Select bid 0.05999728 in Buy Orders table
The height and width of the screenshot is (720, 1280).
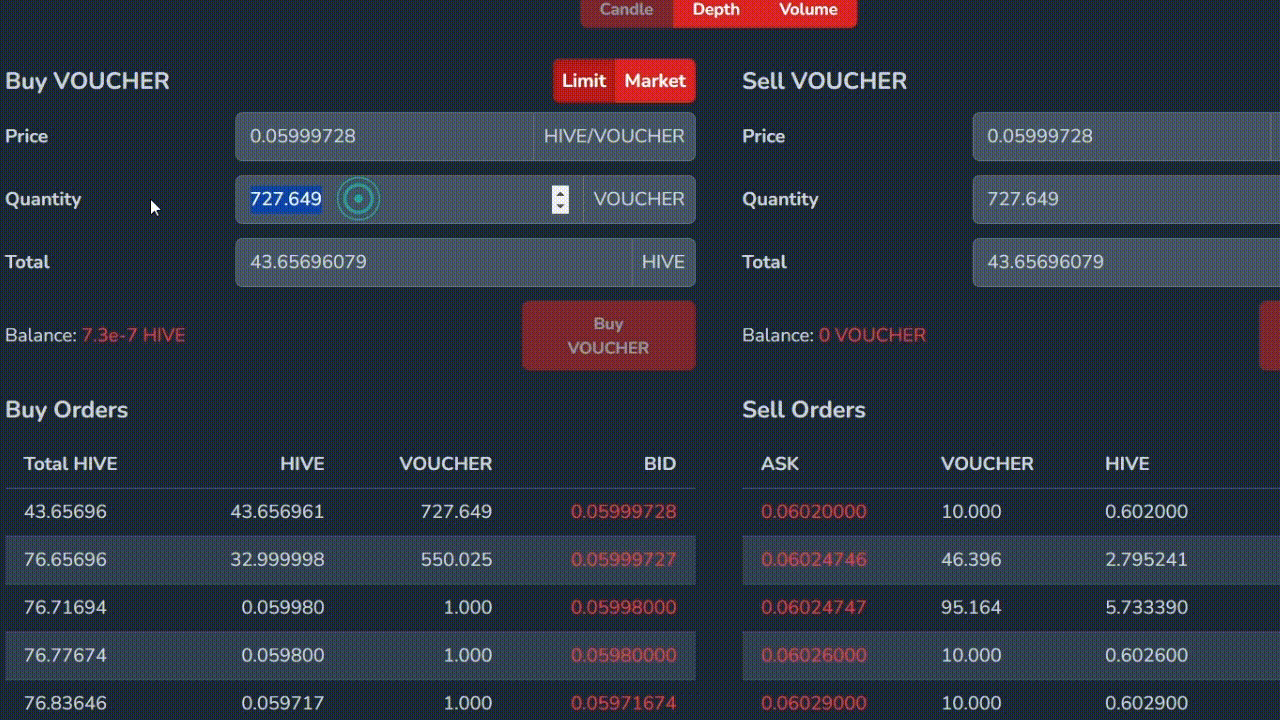(x=623, y=512)
